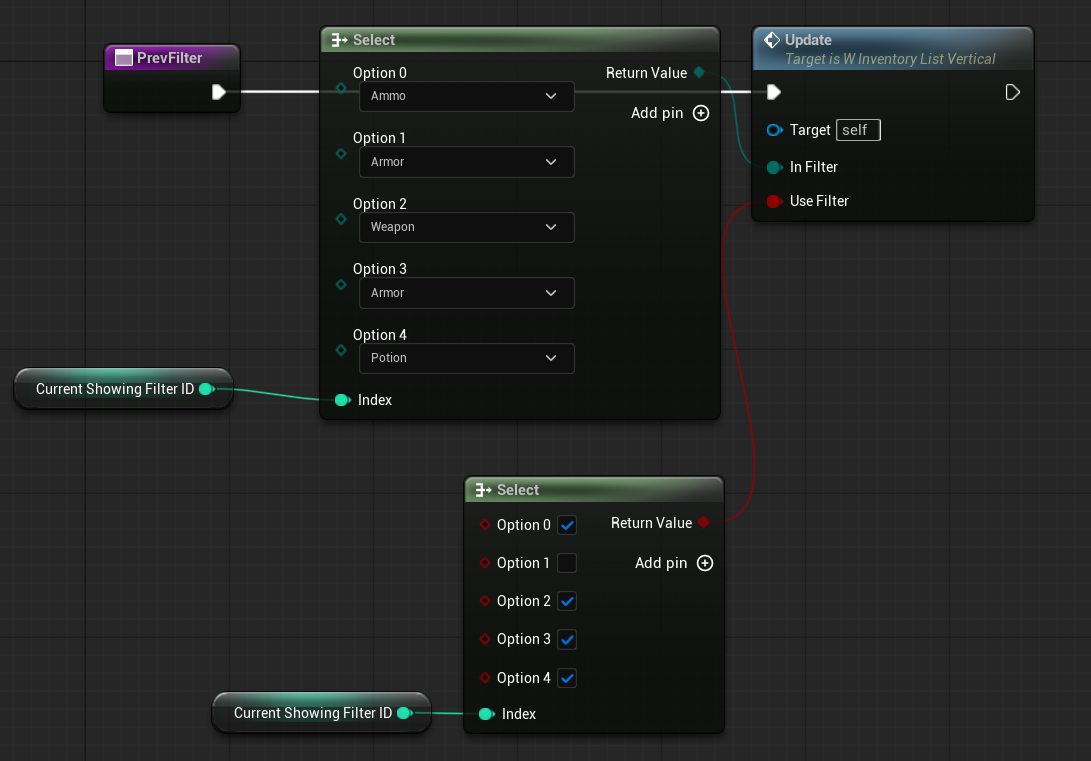Click the Update node execution output pin

1012,93
